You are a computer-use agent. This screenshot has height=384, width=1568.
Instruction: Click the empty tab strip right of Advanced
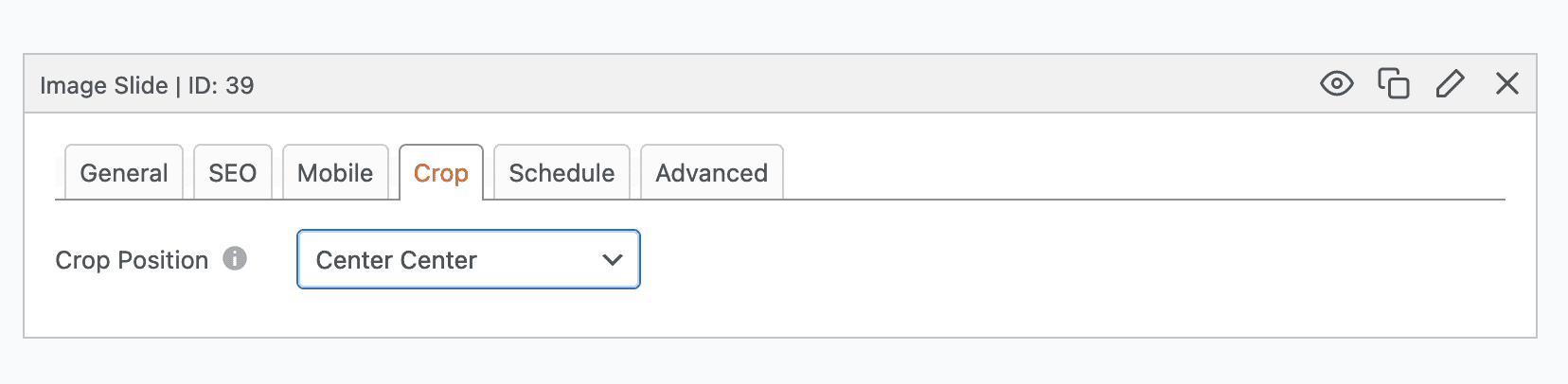point(1136,173)
